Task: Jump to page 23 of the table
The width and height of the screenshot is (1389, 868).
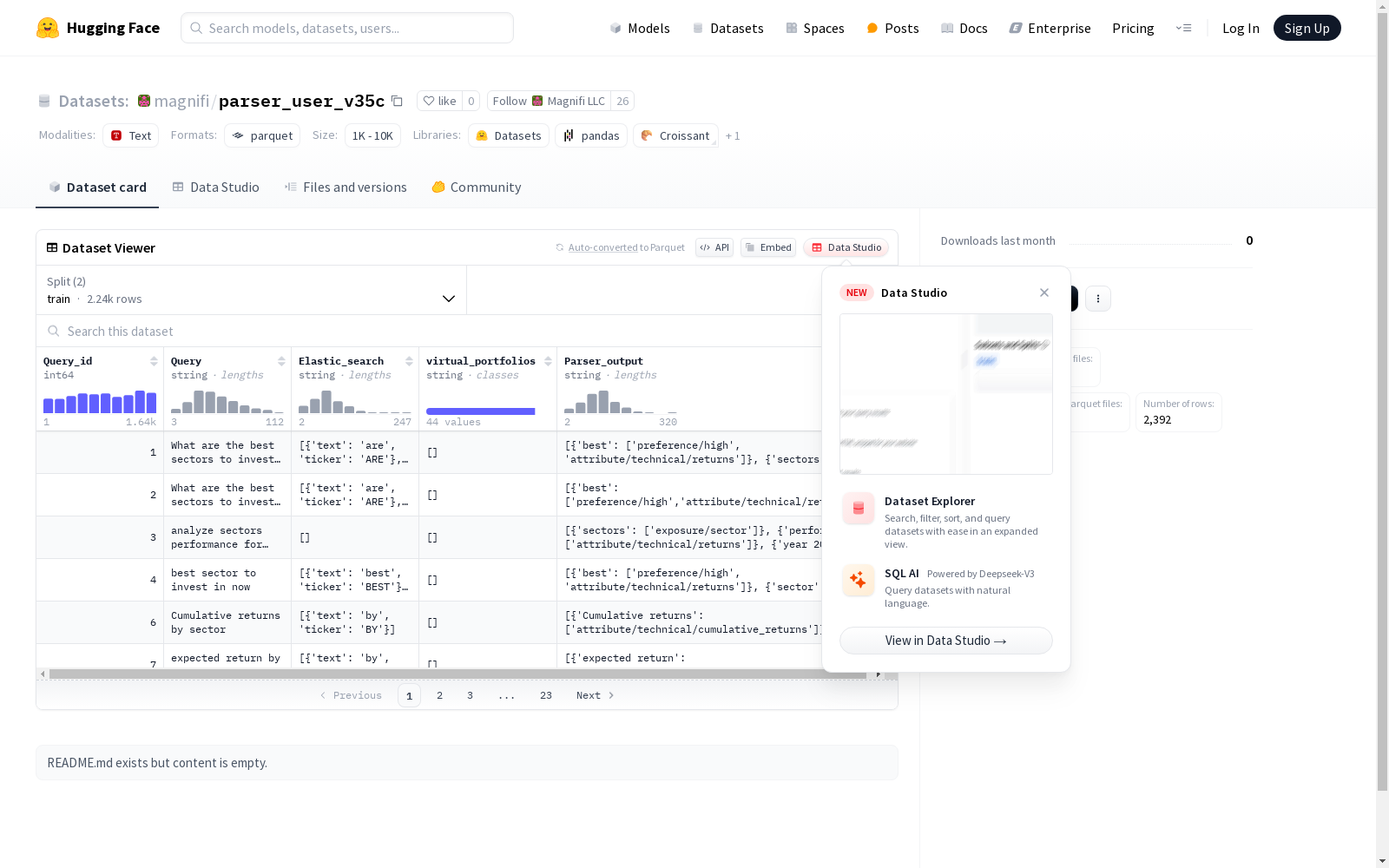Action: (x=546, y=695)
